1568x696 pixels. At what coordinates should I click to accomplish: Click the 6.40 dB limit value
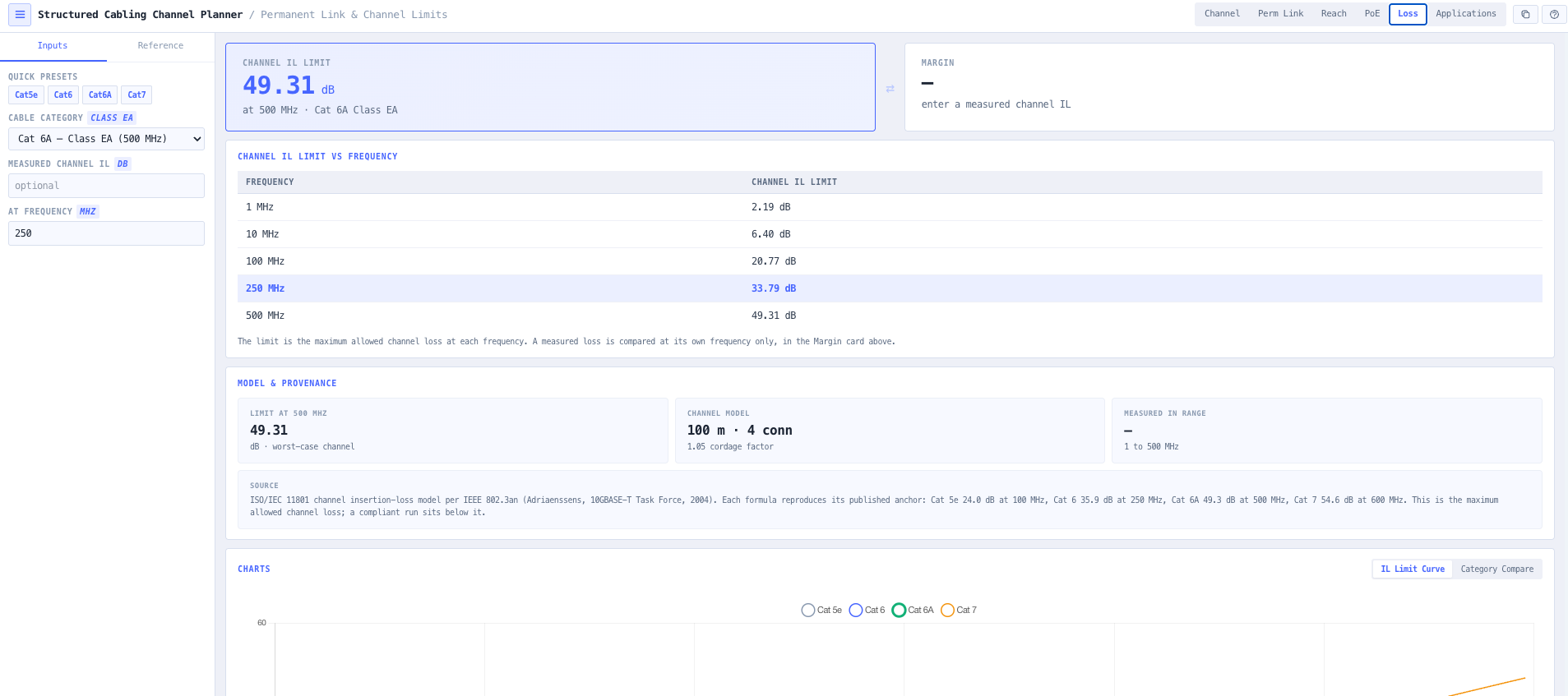point(770,234)
